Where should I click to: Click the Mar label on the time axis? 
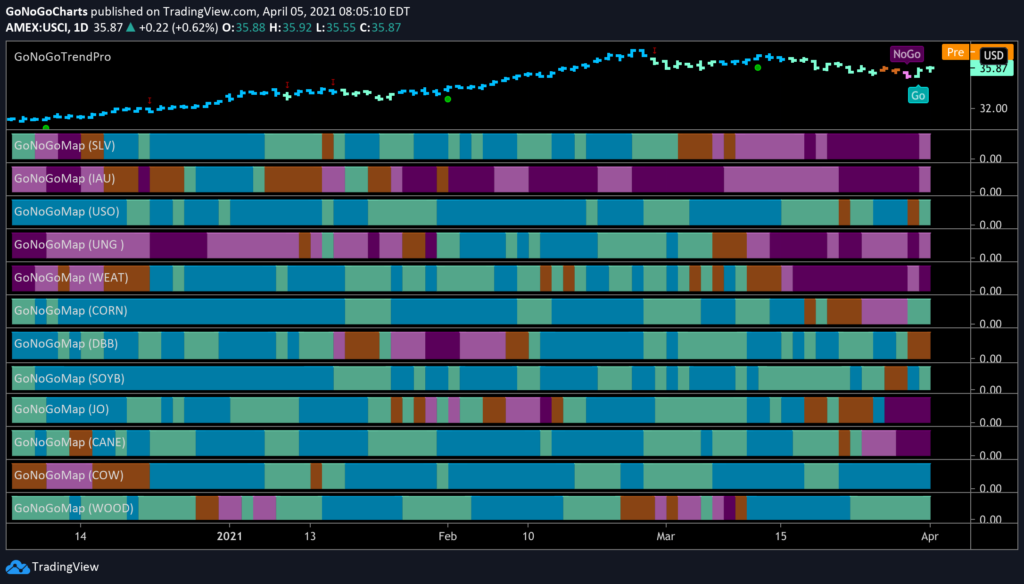tap(665, 536)
